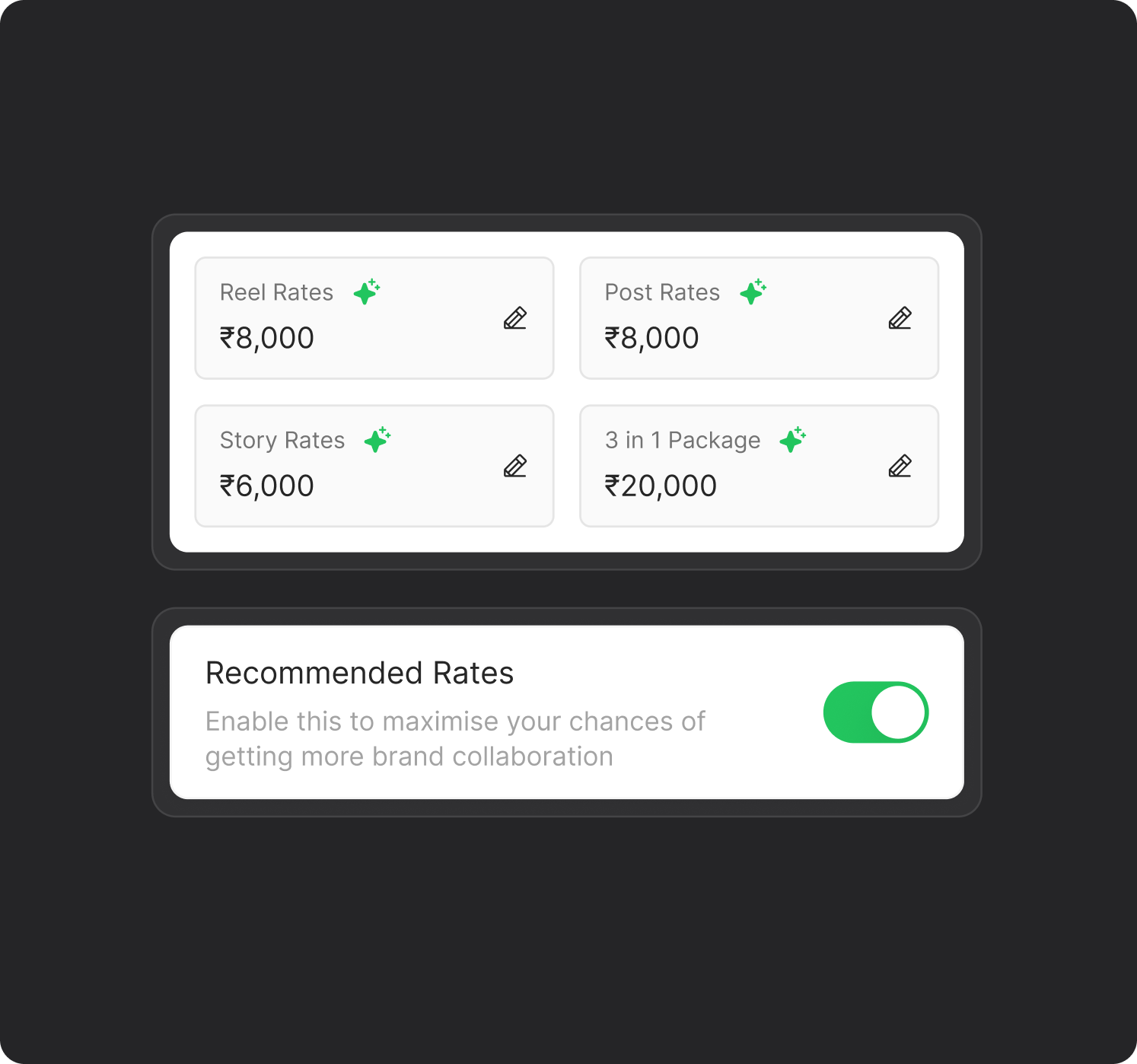This screenshot has width=1137, height=1064.
Task: Select the Post Rates card
Action: pos(760,318)
